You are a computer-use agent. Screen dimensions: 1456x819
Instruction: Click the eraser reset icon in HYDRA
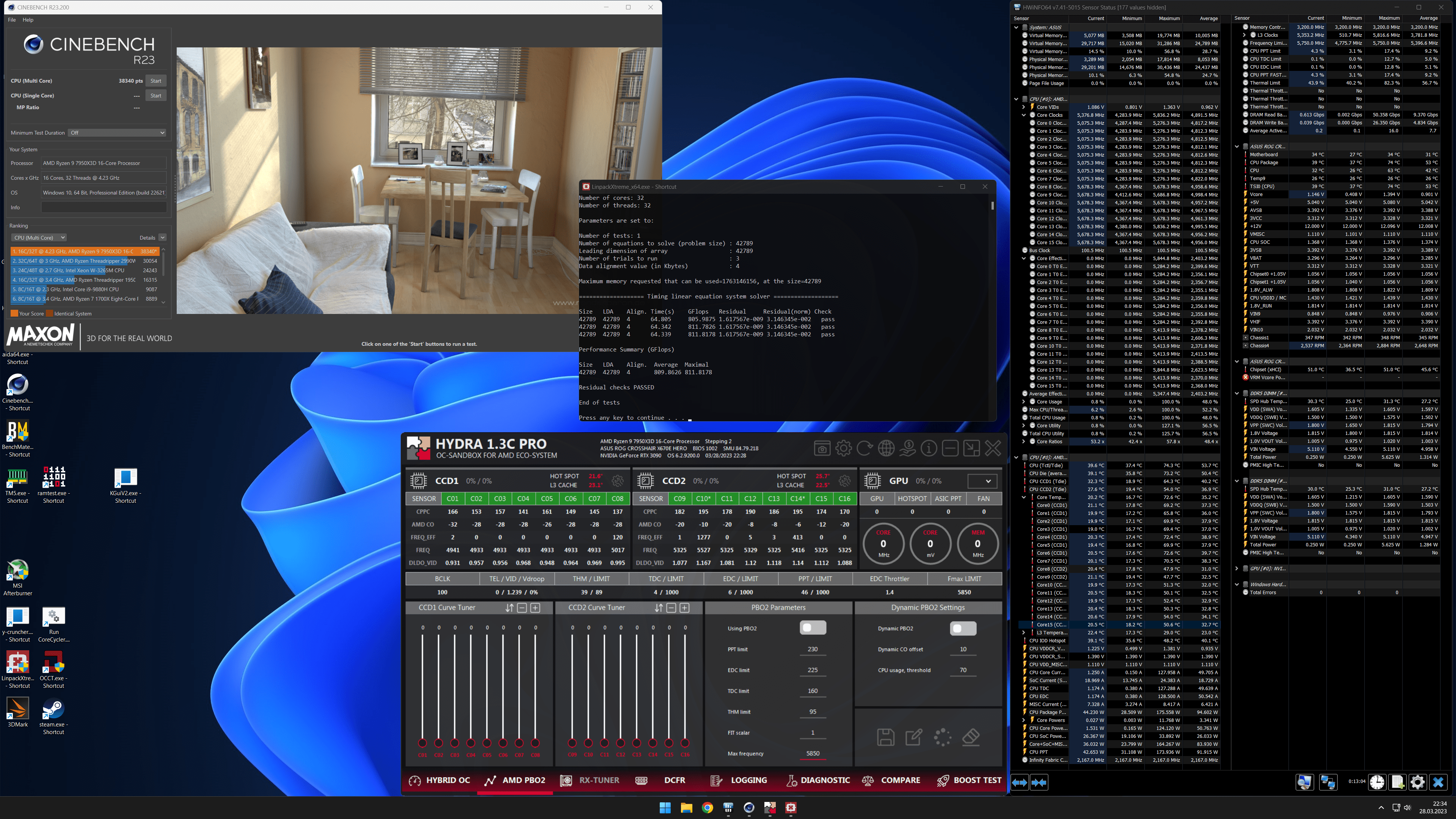[971, 737]
